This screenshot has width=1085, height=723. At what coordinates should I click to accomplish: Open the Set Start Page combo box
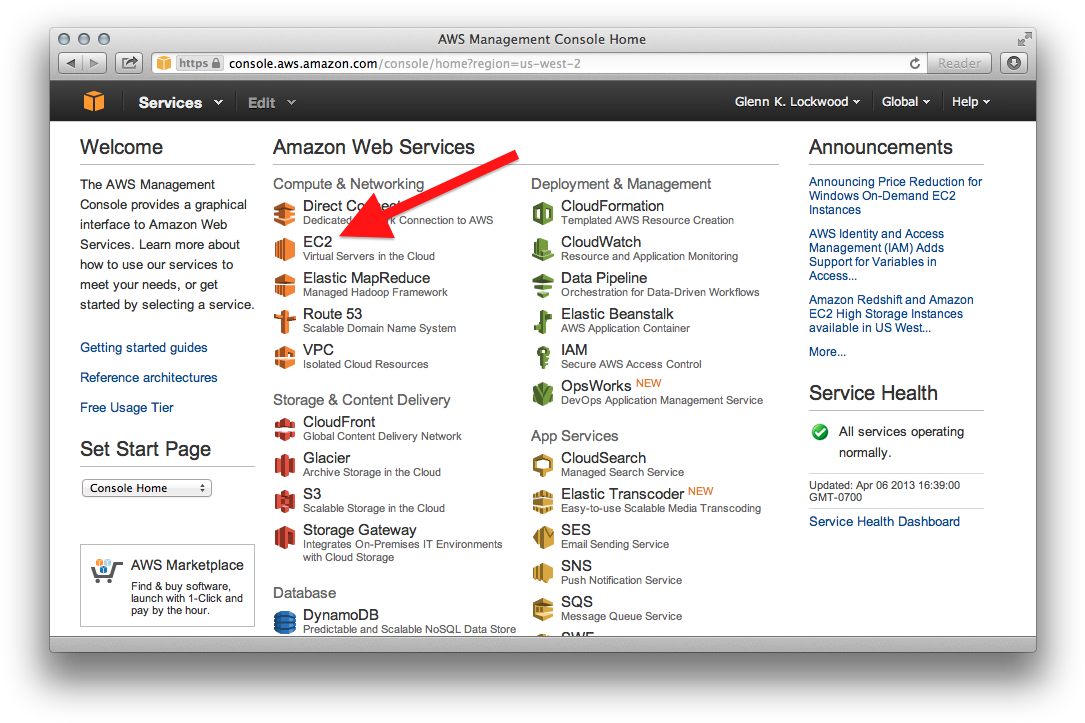point(146,488)
